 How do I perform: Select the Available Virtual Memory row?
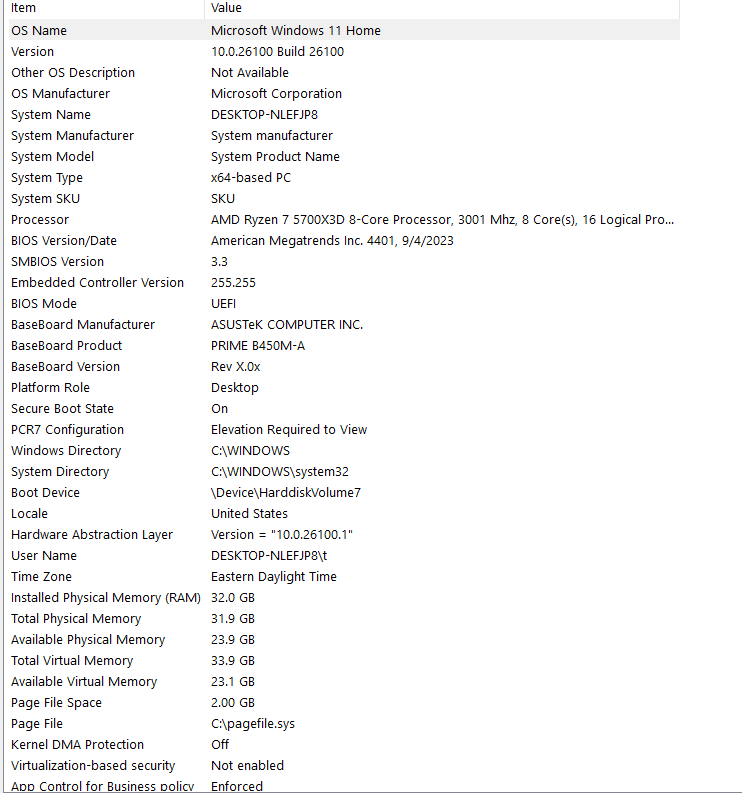(344, 682)
